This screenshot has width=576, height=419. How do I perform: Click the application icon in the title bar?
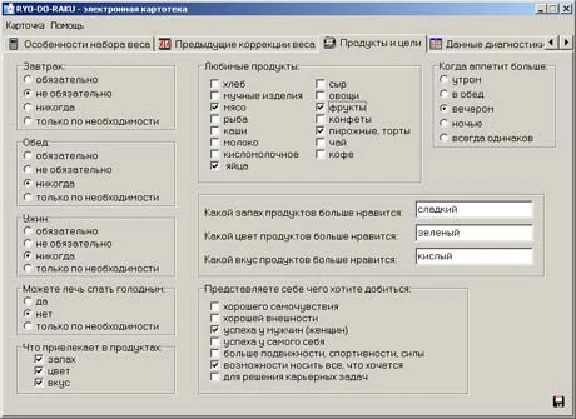click(x=10, y=8)
